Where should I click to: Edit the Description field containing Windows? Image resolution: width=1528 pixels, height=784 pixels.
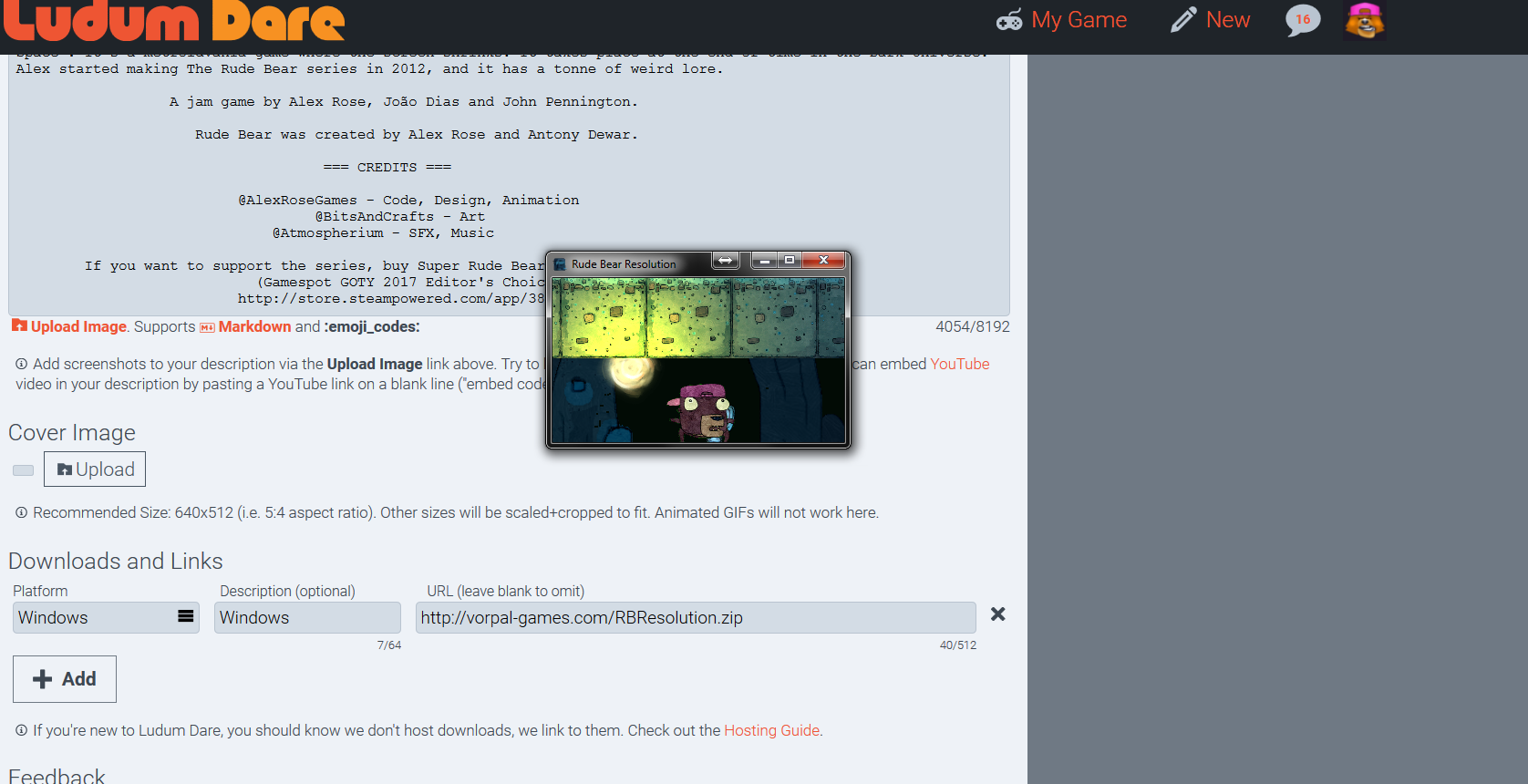(307, 617)
